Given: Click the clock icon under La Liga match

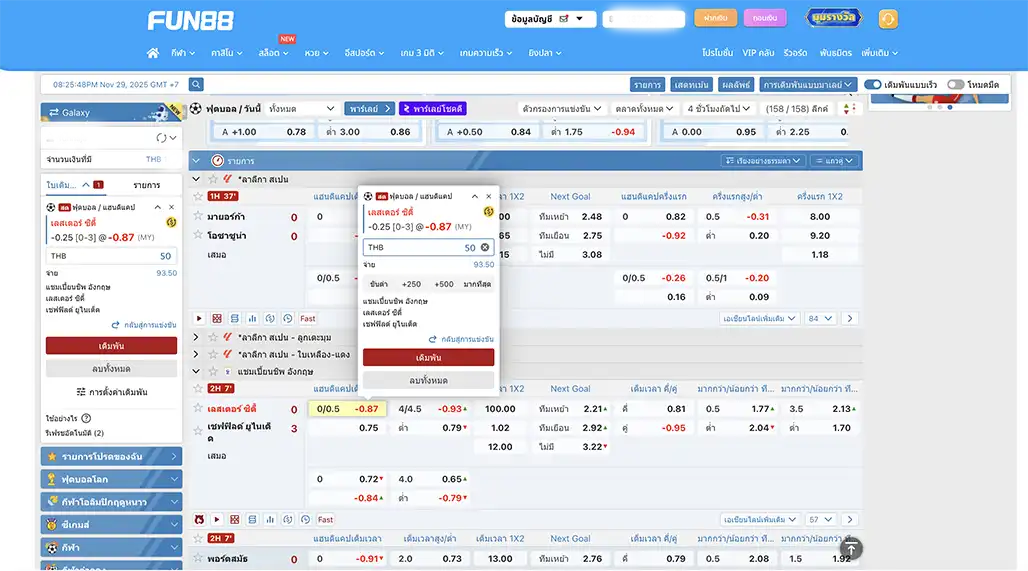Looking at the screenshot, I should click(x=287, y=319).
